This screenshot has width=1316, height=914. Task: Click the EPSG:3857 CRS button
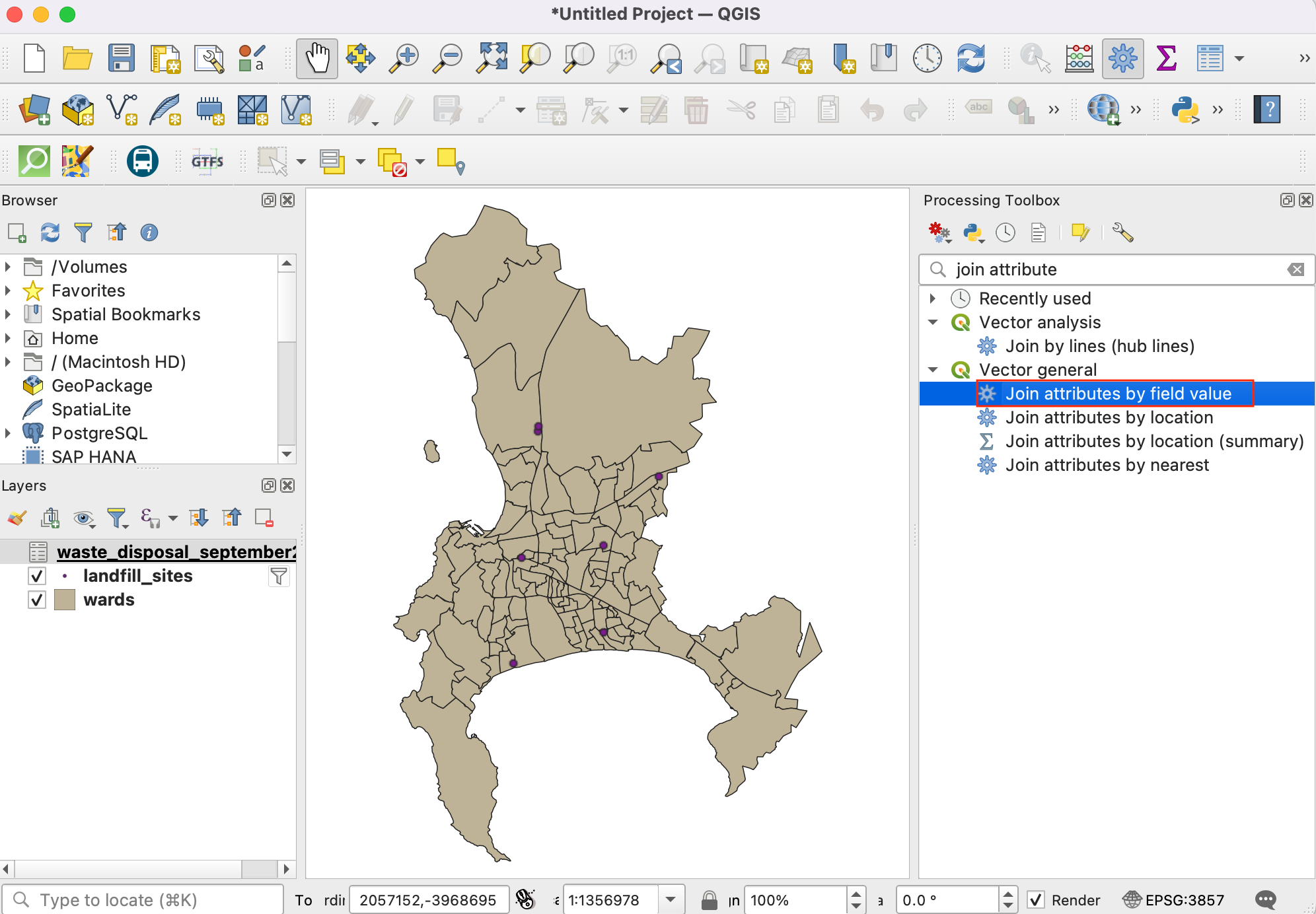click(x=1174, y=899)
